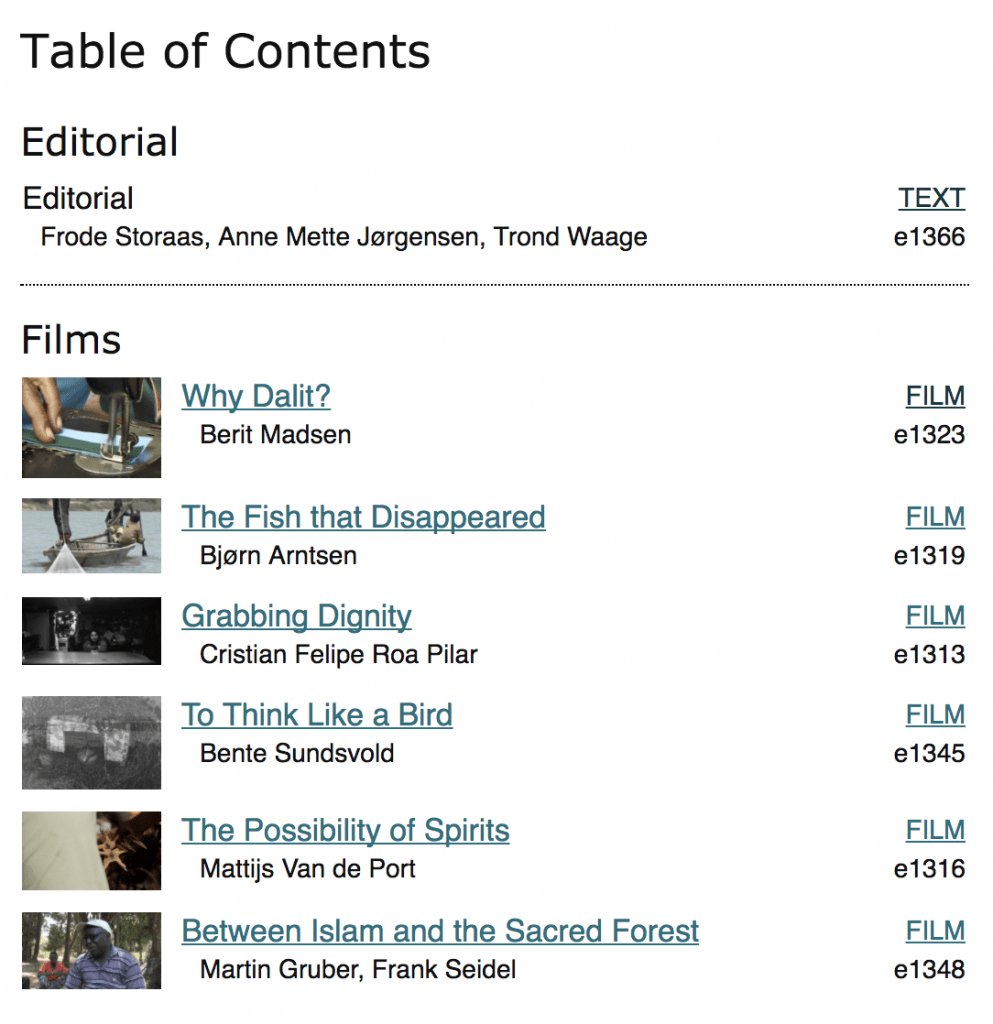993x1024 pixels.
Task: Click FILM link beside The Fish that Disappeared
Action: coord(935,517)
